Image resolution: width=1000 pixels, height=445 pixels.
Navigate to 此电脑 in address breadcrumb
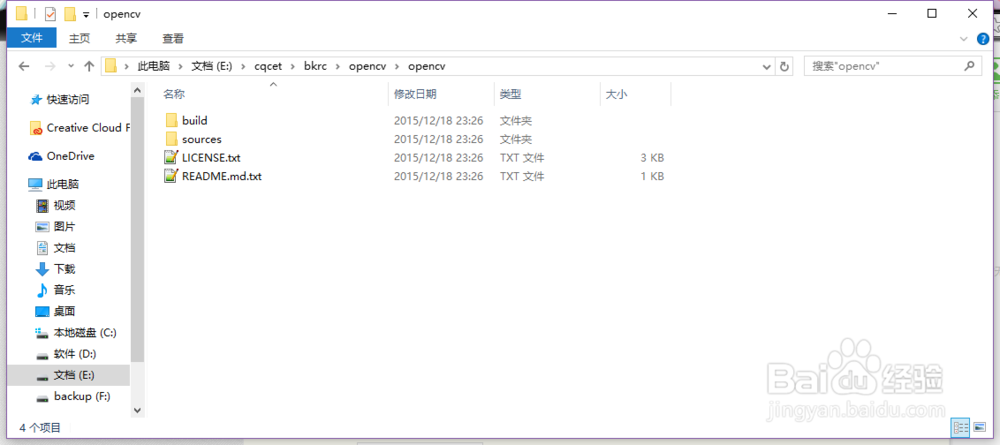153,66
